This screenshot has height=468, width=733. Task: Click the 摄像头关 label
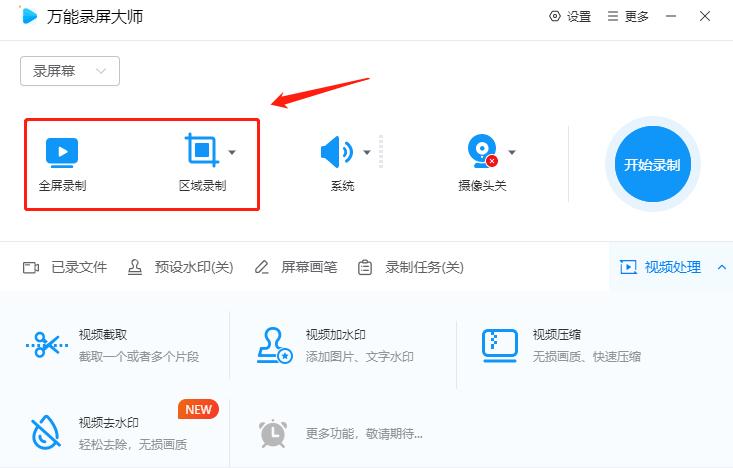coord(482,186)
